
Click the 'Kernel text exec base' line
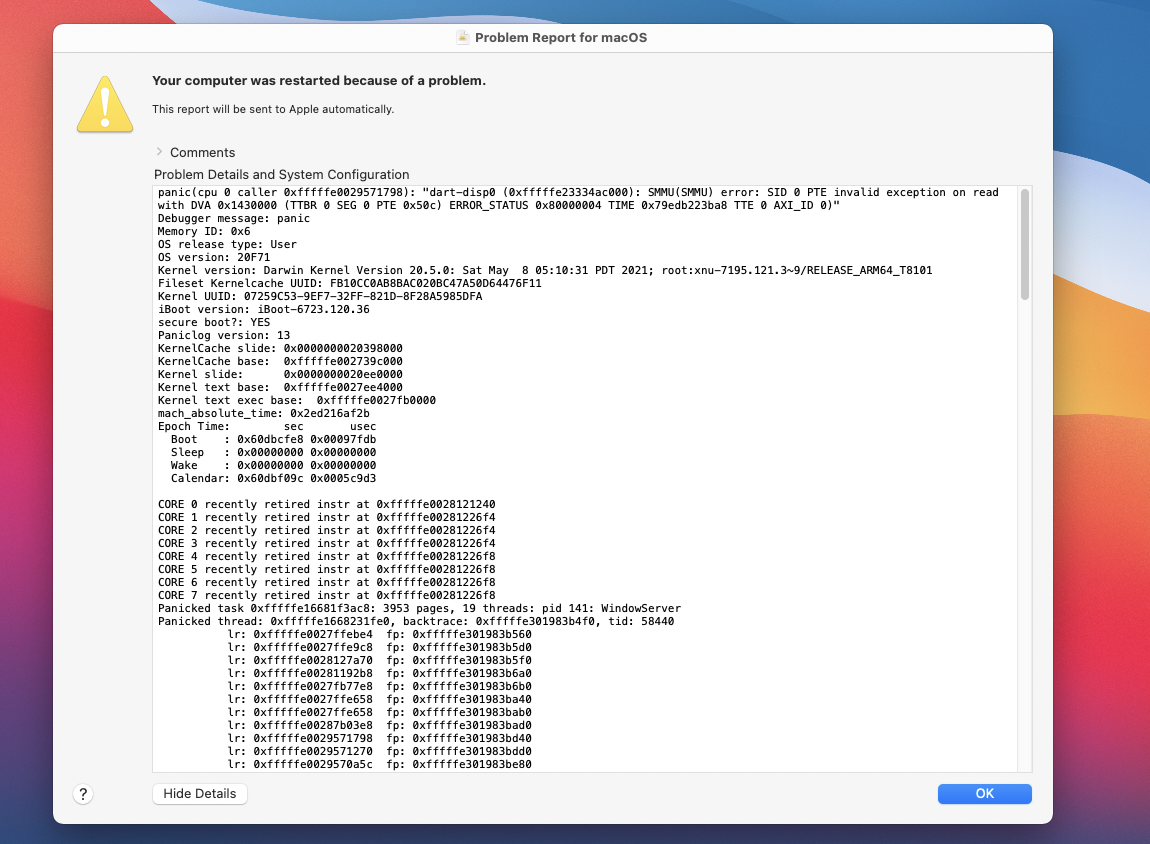point(297,400)
